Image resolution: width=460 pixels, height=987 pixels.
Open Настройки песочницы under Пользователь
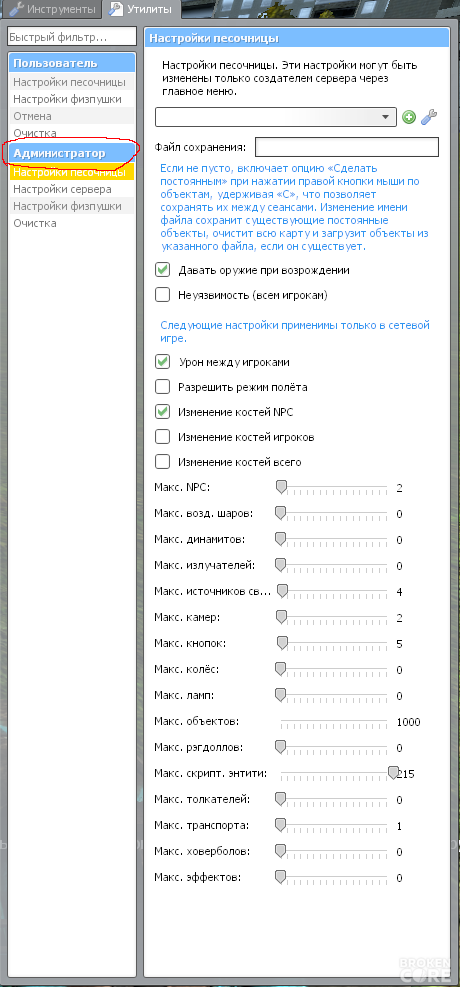(72, 82)
